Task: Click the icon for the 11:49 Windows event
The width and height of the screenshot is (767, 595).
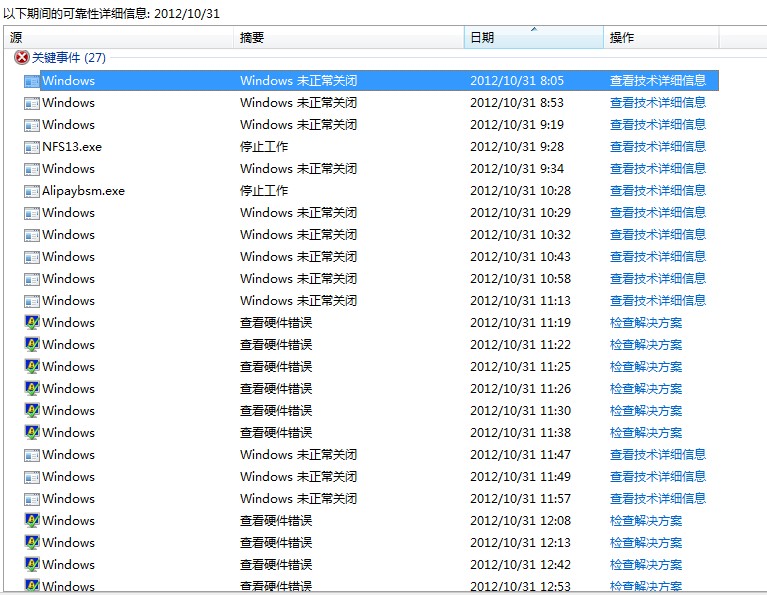Action: pyautogui.click(x=32, y=477)
